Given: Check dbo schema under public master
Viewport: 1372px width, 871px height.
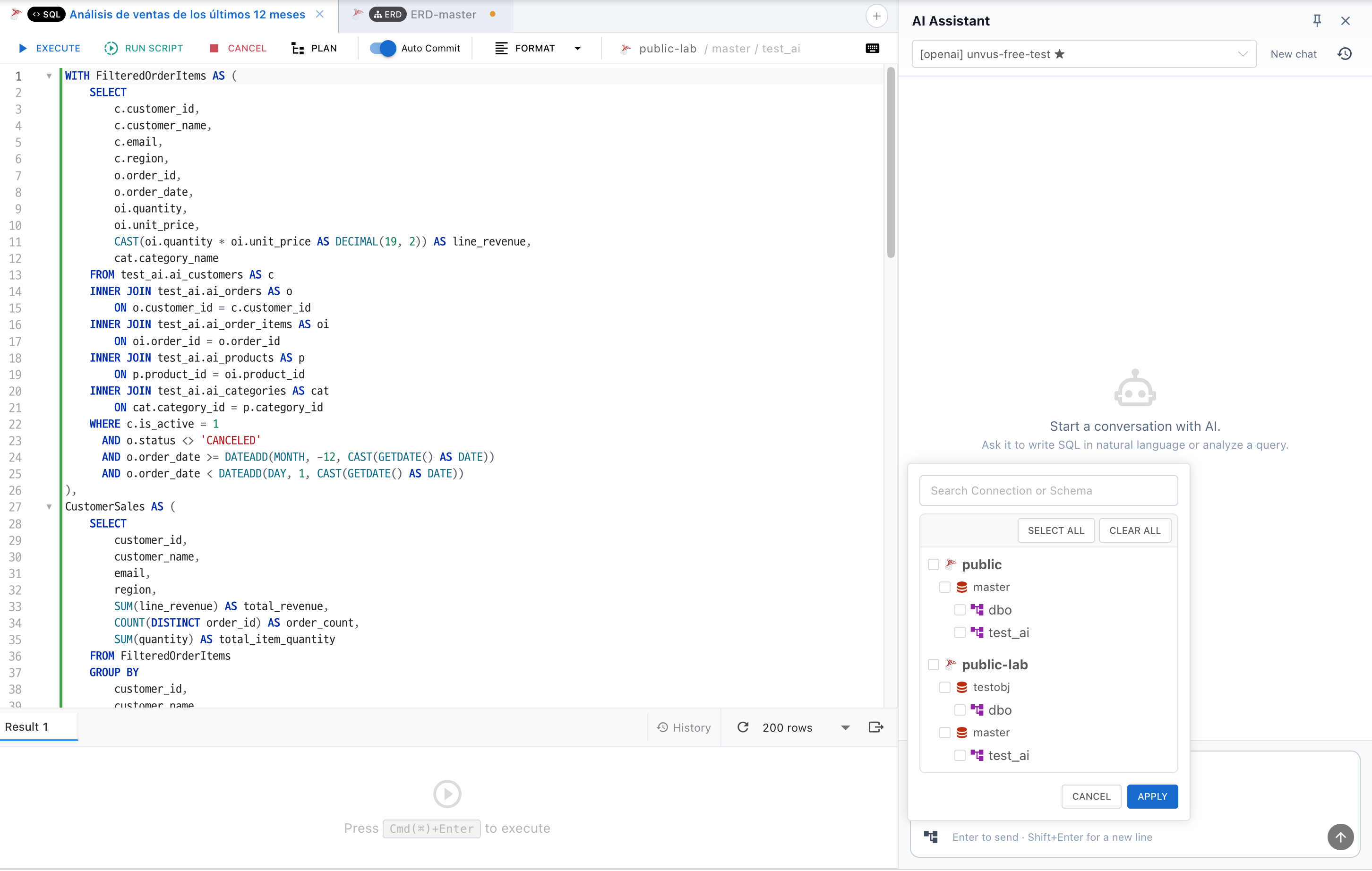Looking at the screenshot, I should [960, 610].
